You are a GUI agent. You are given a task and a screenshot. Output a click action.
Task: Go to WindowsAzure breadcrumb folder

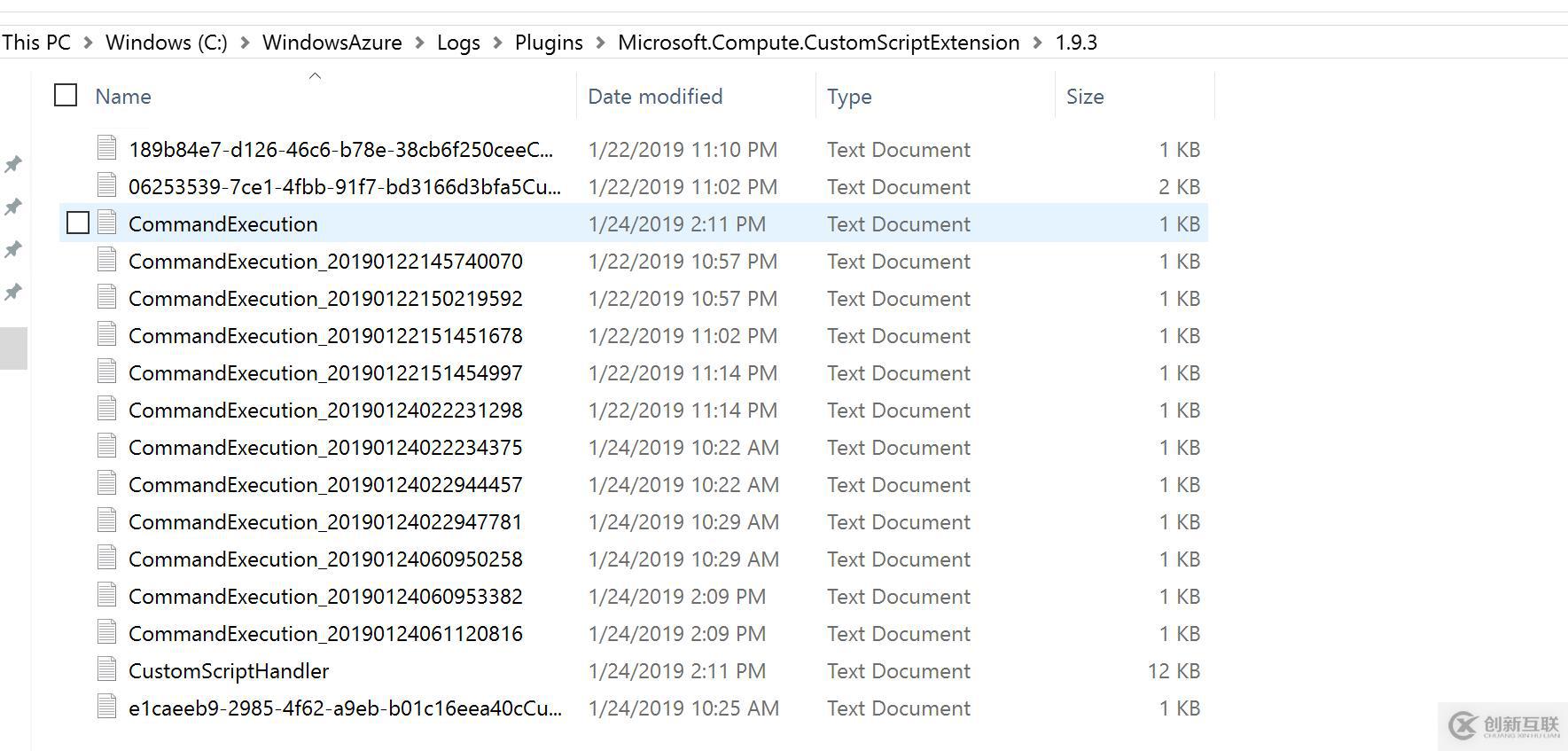coord(332,43)
